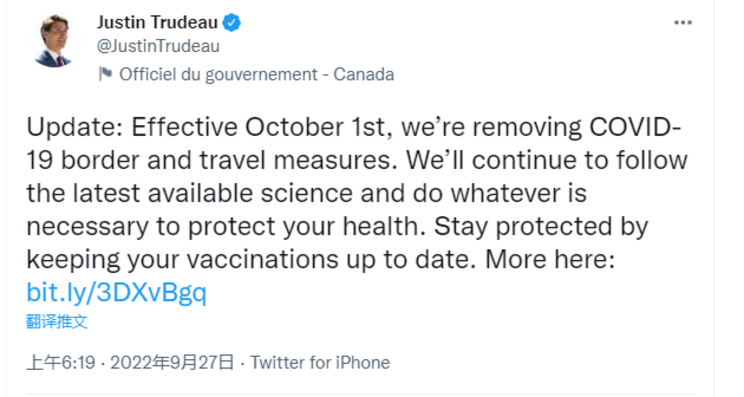Image resolution: width=744 pixels, height=397 pixels.
Task: Open the Twitter for iPhone source link
Action: pyautogui.click(x=320, y=363)
